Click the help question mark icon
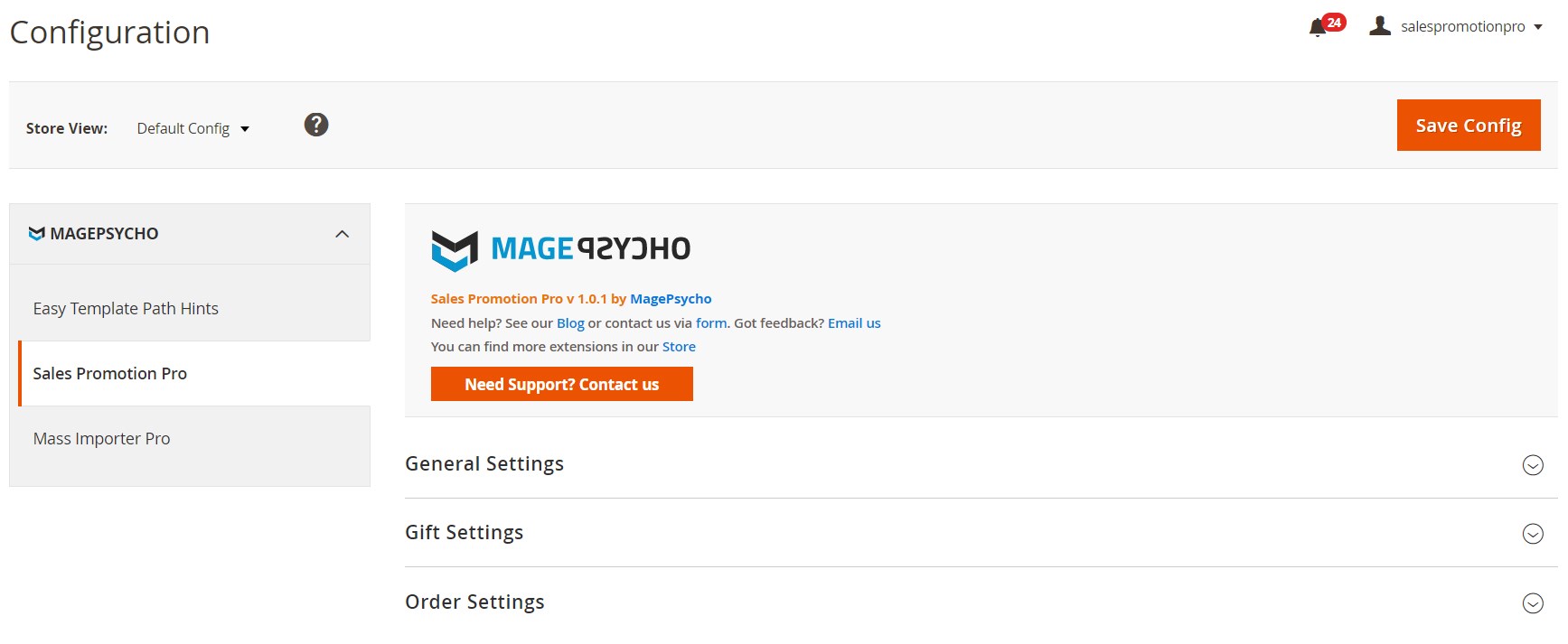Screen dimensions: 1568x644 coord(316,125)
